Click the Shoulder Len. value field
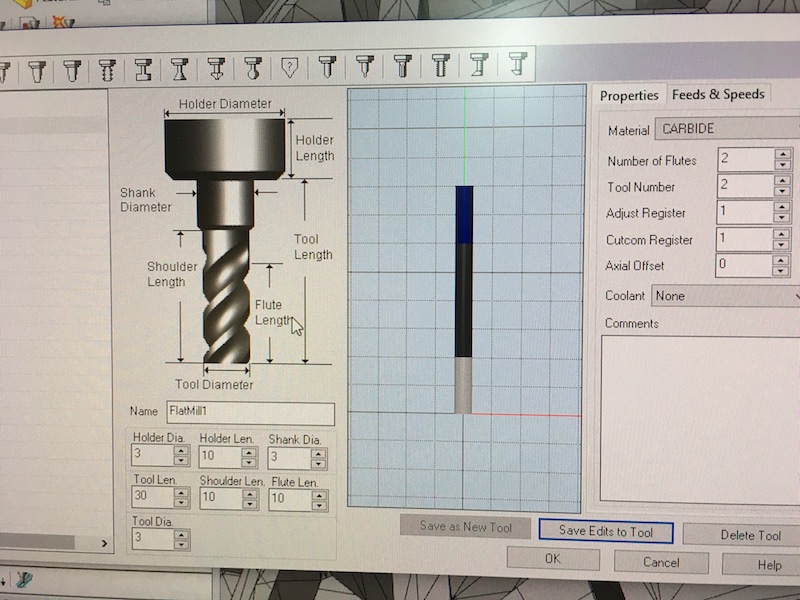The width and height of the screenshot is (800, 600). point(220,498)
